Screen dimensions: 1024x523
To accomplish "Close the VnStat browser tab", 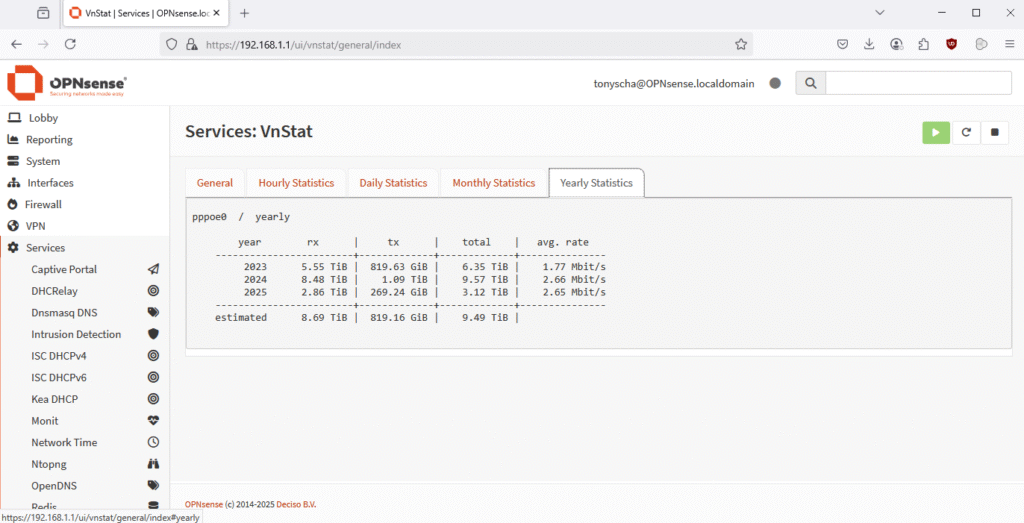I will (x=217, y=13).
